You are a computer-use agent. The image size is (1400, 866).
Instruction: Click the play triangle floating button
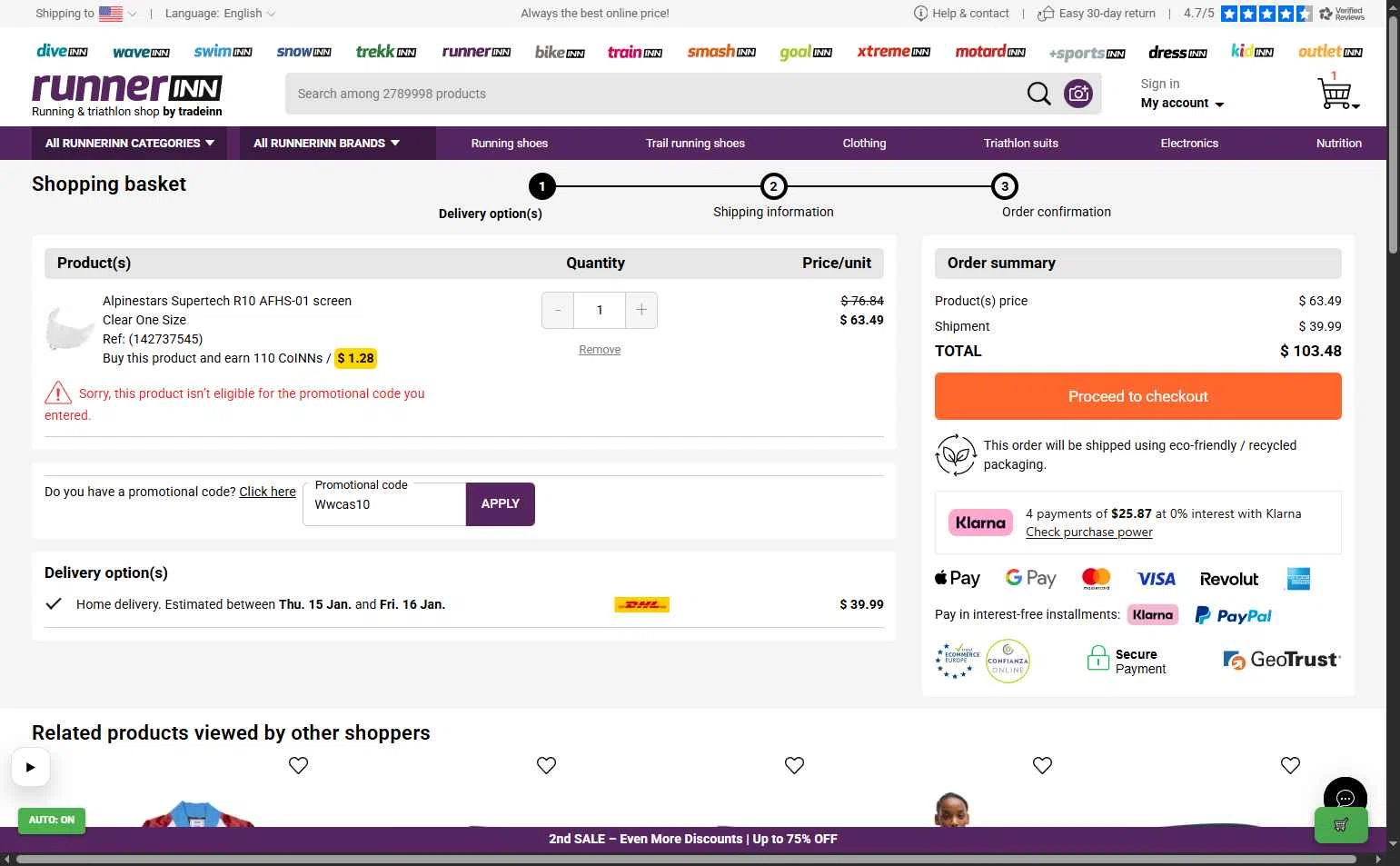30,767
